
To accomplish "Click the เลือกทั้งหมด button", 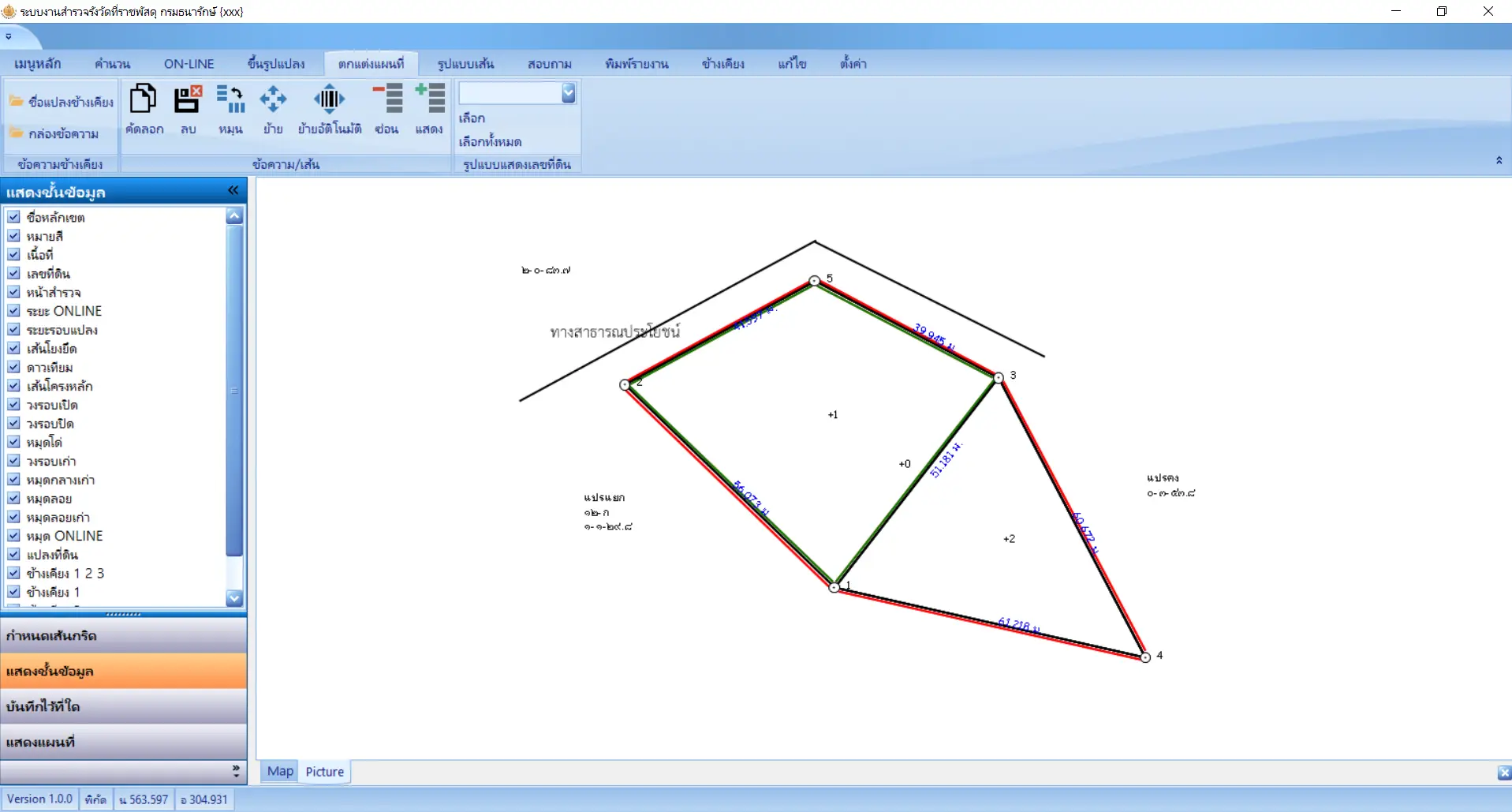I will 490,142.
